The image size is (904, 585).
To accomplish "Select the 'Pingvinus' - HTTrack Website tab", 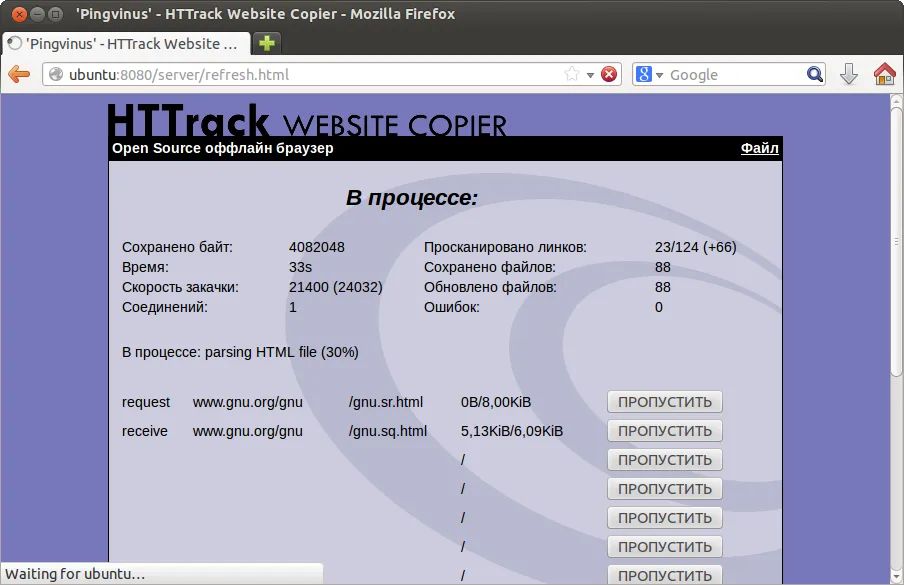I will tap(126, 44).
